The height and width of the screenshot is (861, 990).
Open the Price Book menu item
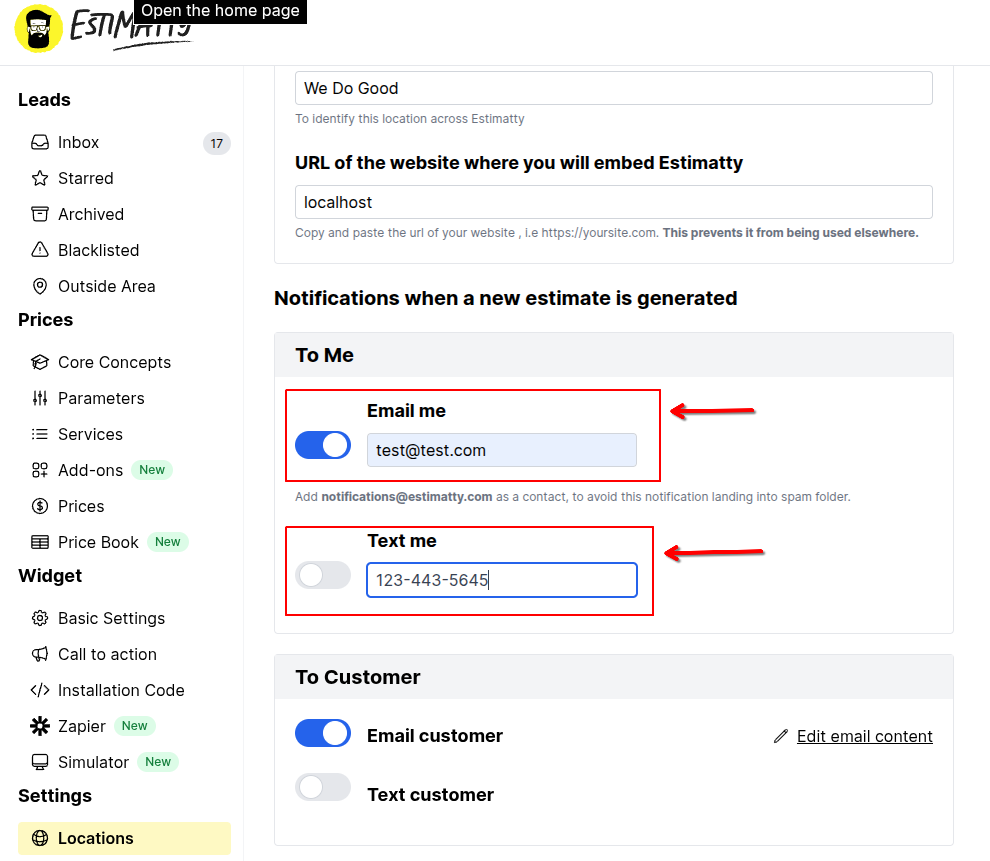tap(98, 542)
